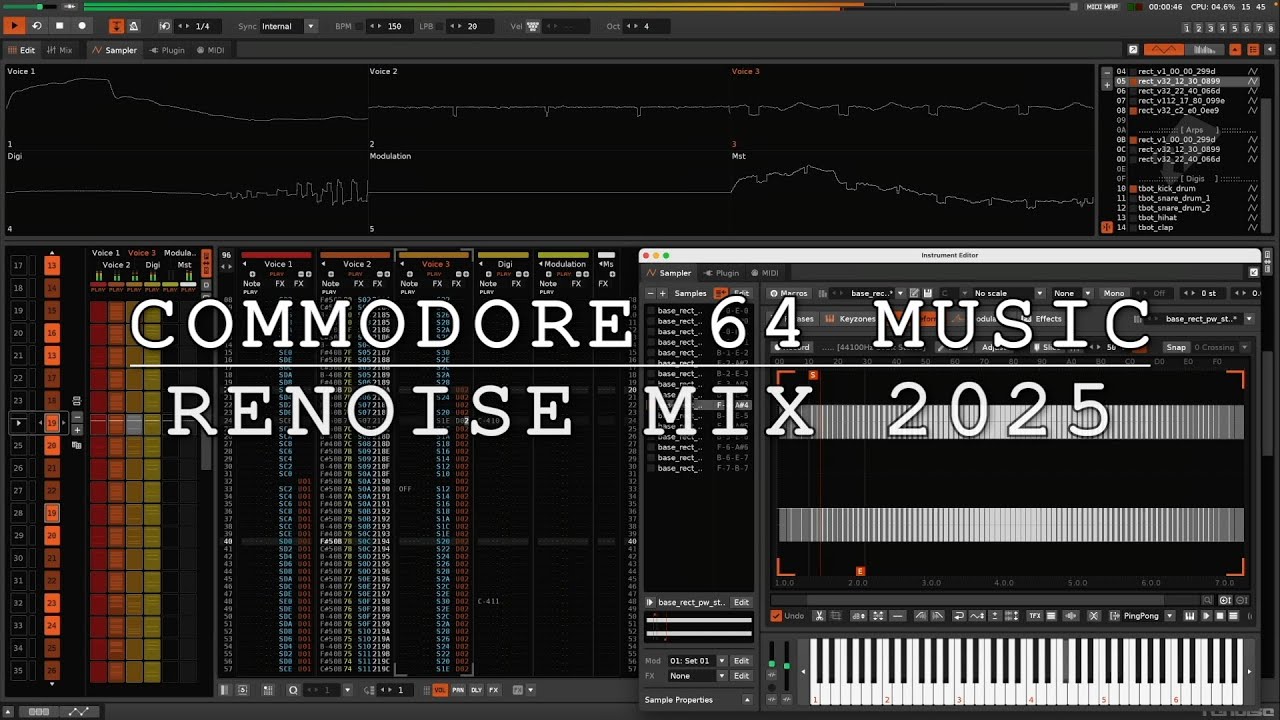This screenshot has height=720, width=1280.
Task: Click the sample editor stop icon
Action: pyautogui.click(x=1220, y=616)
